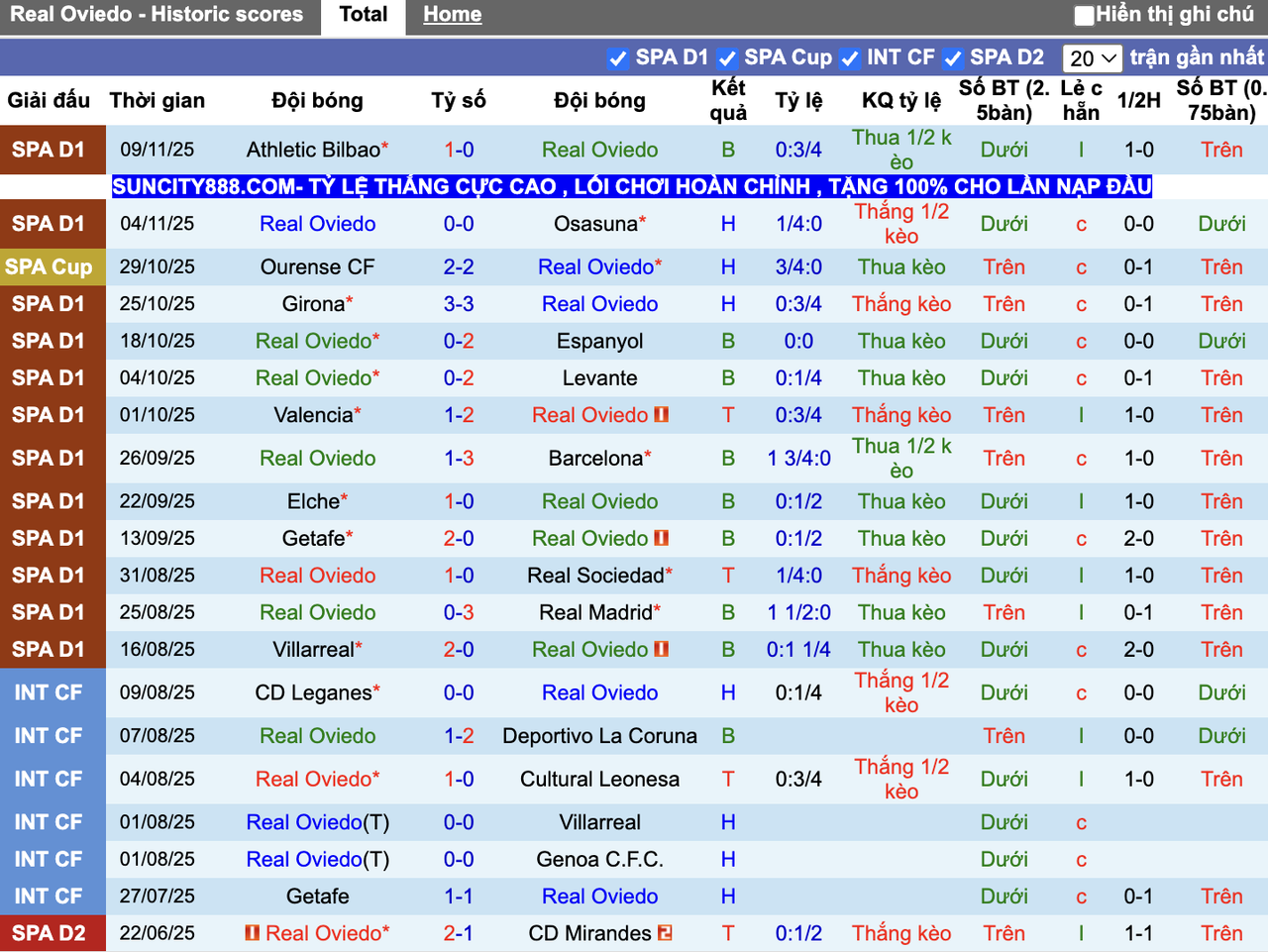This screenshot has width=1268, height=952.
Task: Click Genoa C.F.C. in the 01/08/25 row
Action: coord(599,859)
